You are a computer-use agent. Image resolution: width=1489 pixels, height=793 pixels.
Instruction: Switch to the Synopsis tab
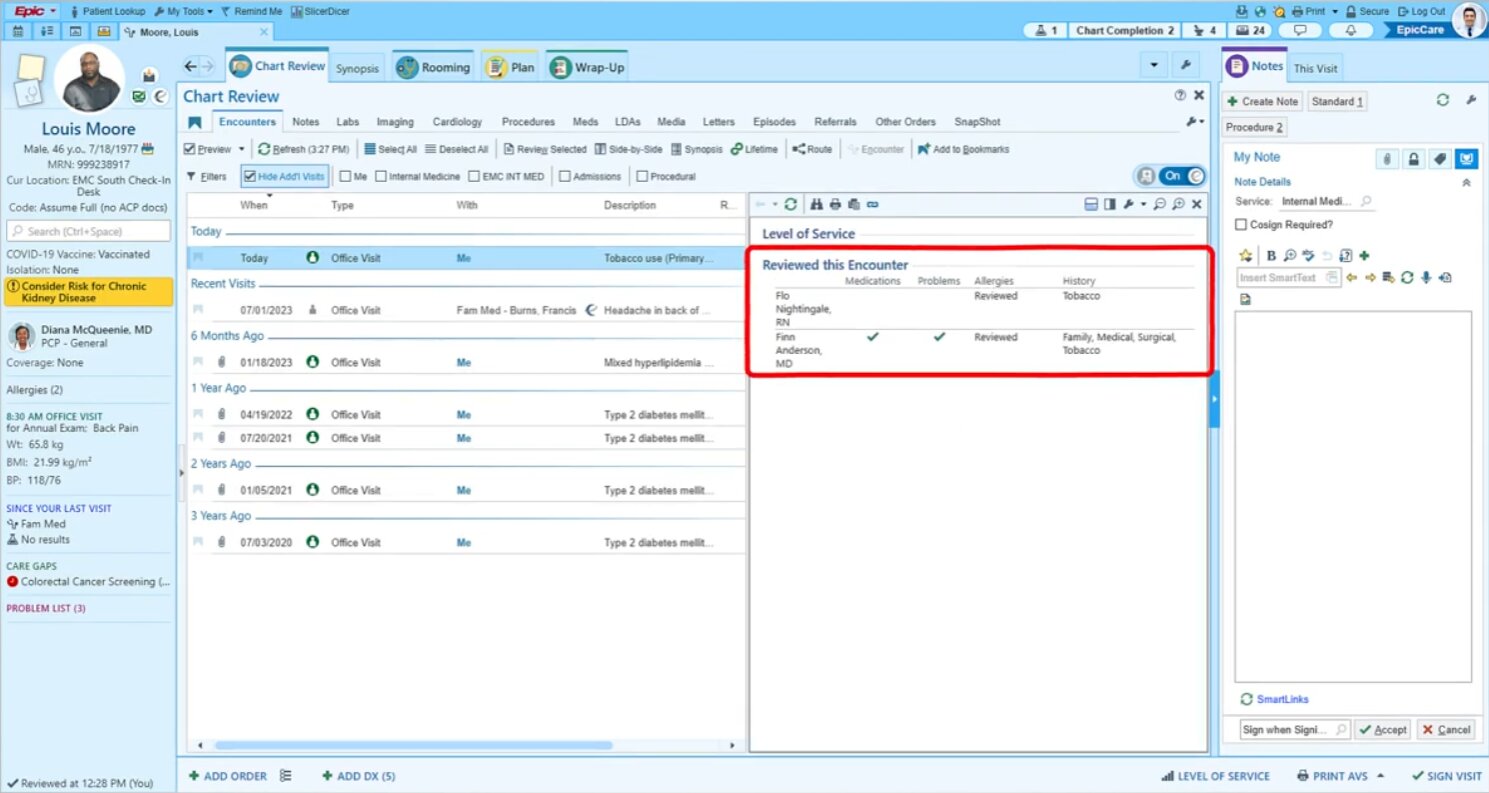[358, 68]
